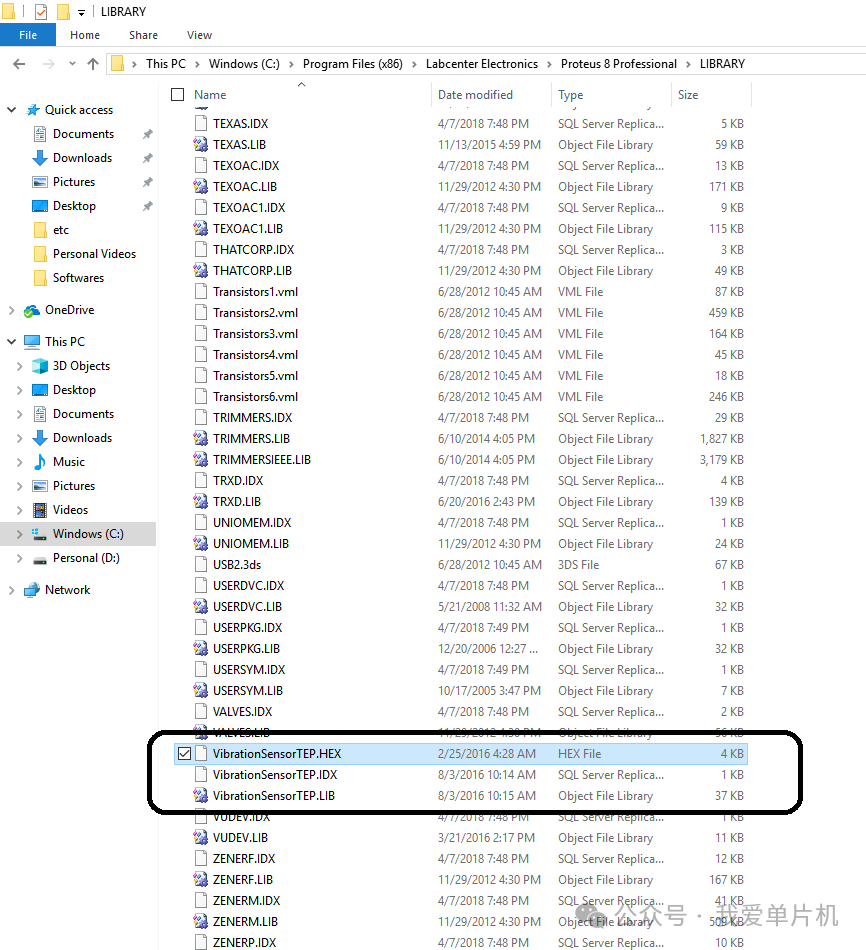
Task: Open the etc folder in Quick access
Action: pos(61,230)
